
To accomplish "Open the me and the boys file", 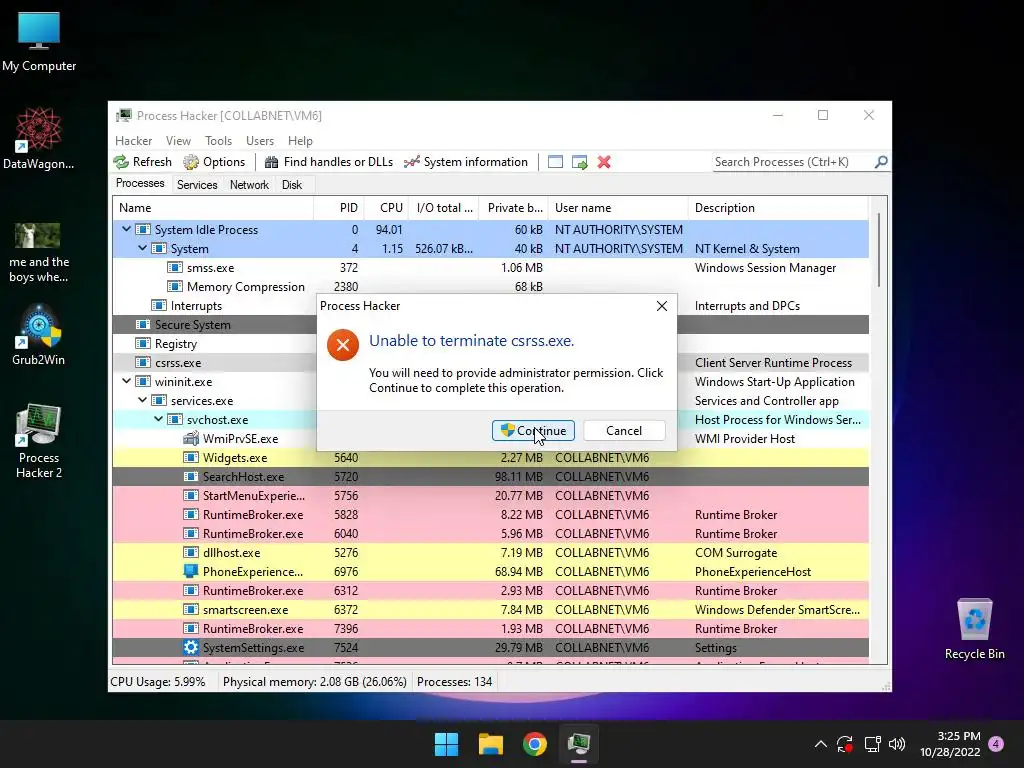I will point(39,252).
